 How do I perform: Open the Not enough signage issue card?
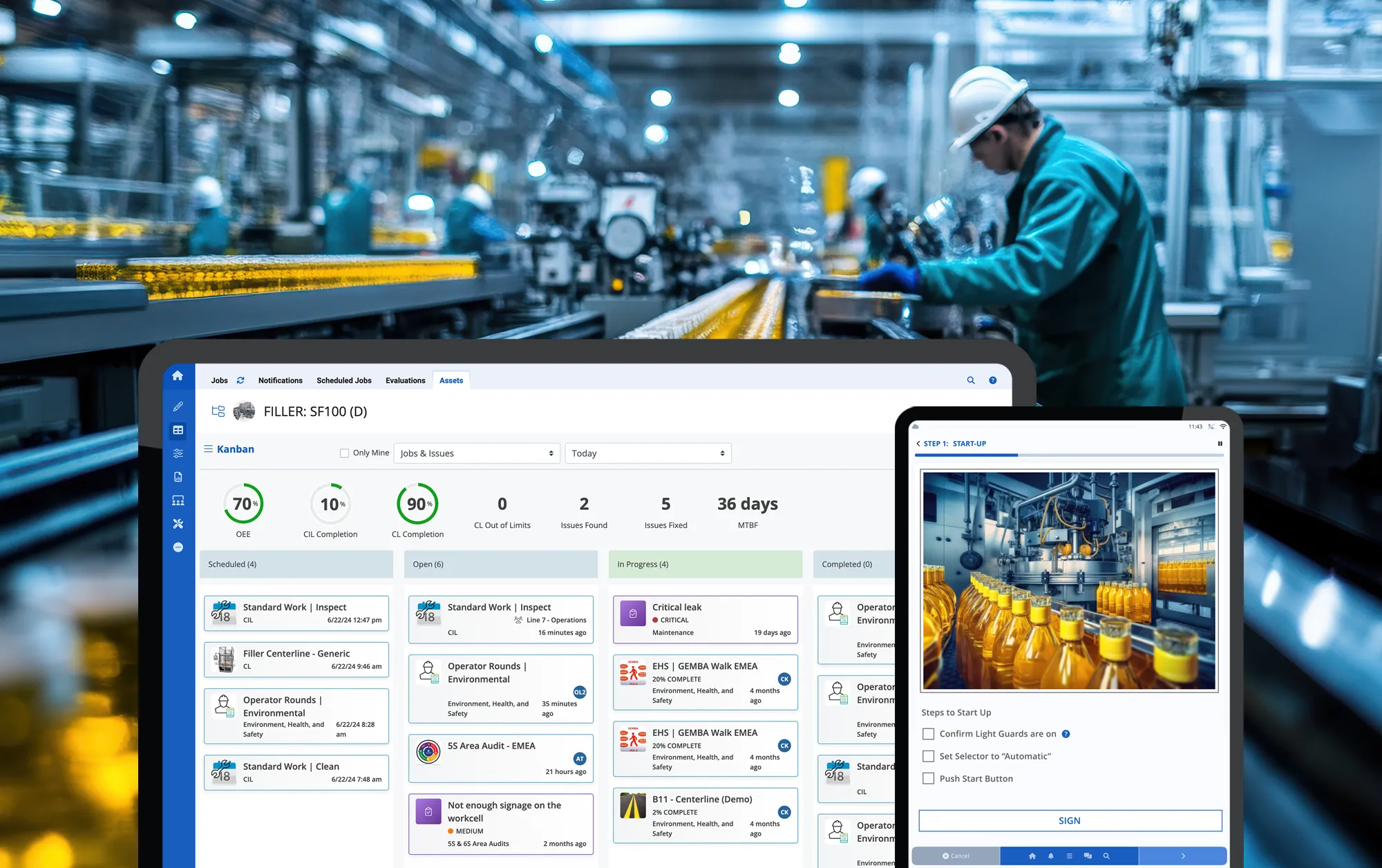click(501, 824)
